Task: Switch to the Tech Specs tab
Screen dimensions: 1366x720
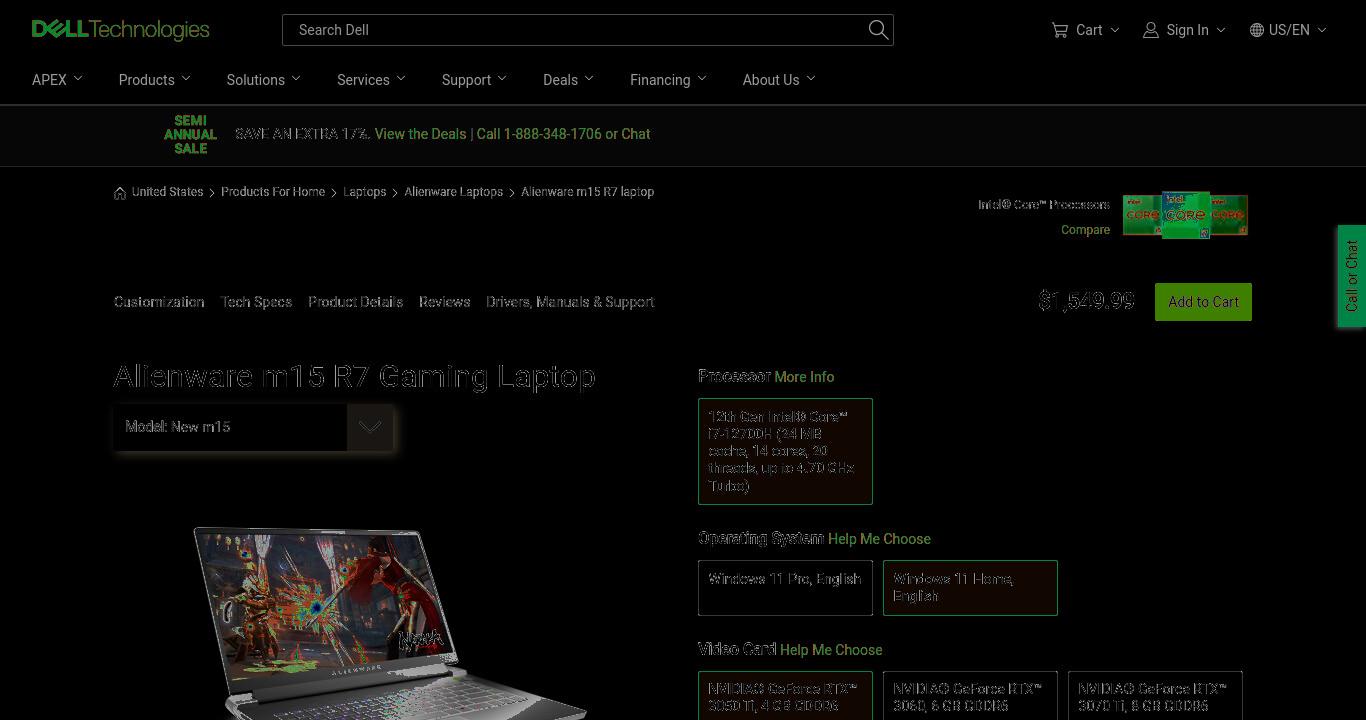Action: (256, 302)
